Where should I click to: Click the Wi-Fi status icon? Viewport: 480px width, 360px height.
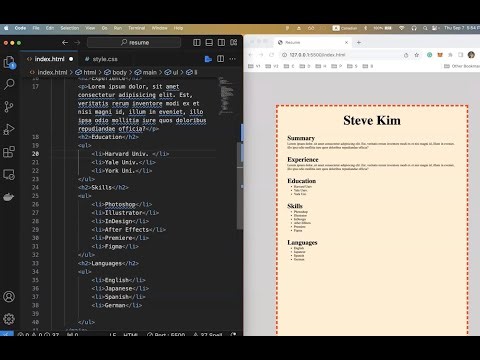tap(402, 28)
